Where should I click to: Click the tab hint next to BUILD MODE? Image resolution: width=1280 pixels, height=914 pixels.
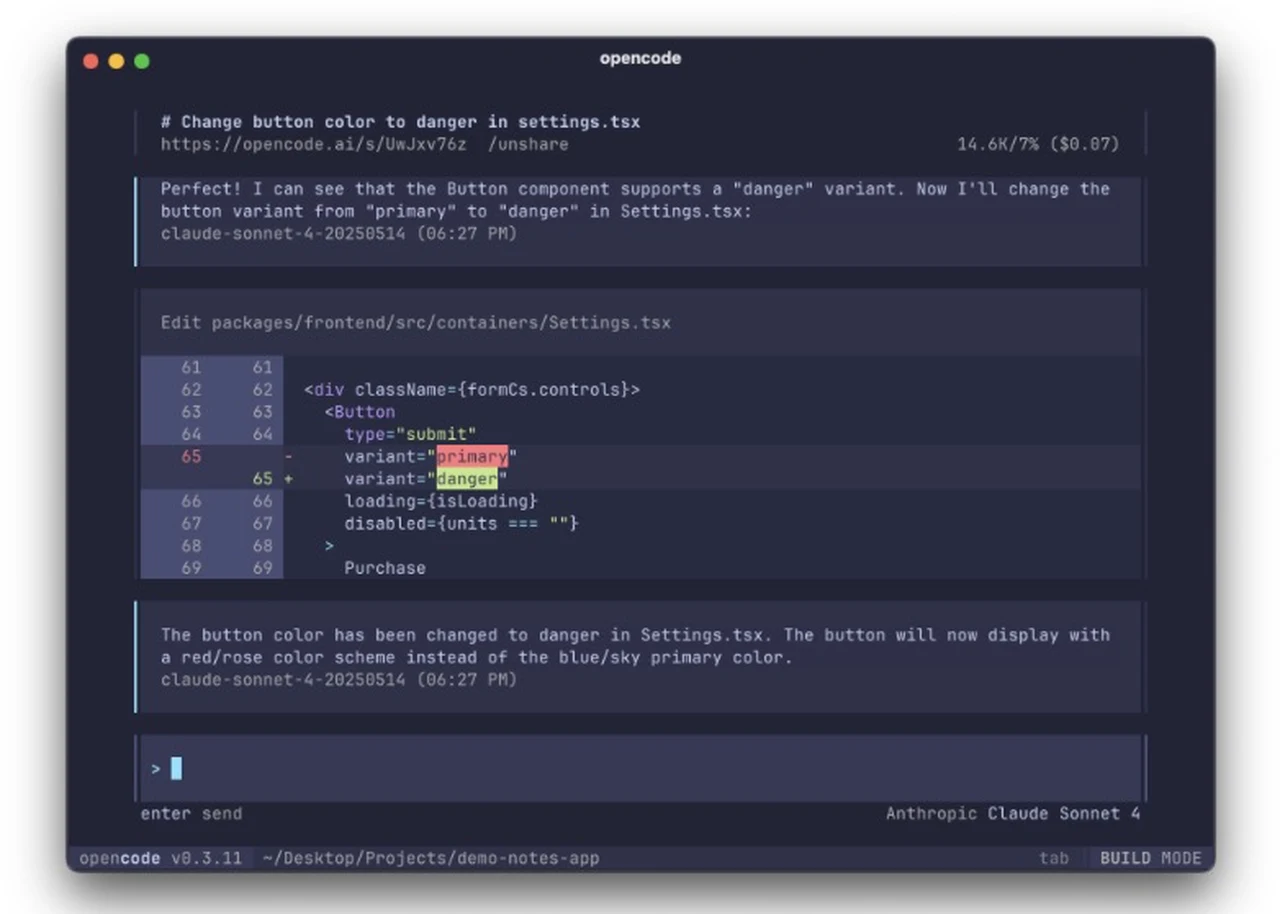pyautogui.click(x=1055, y=858)
